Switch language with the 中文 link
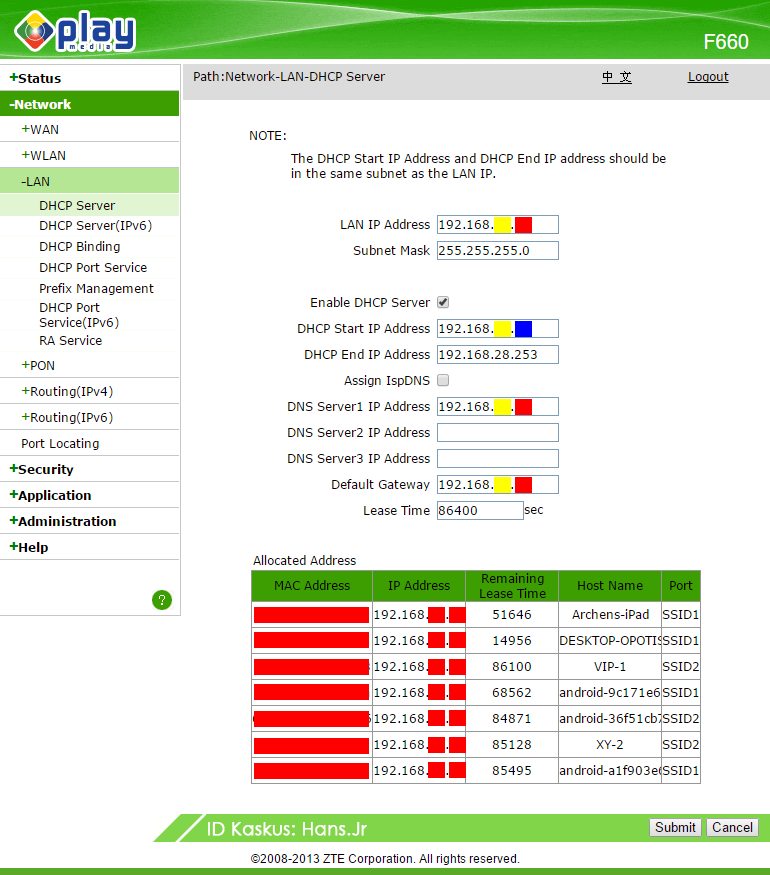770x875 pixels. (x=616, y=77)
